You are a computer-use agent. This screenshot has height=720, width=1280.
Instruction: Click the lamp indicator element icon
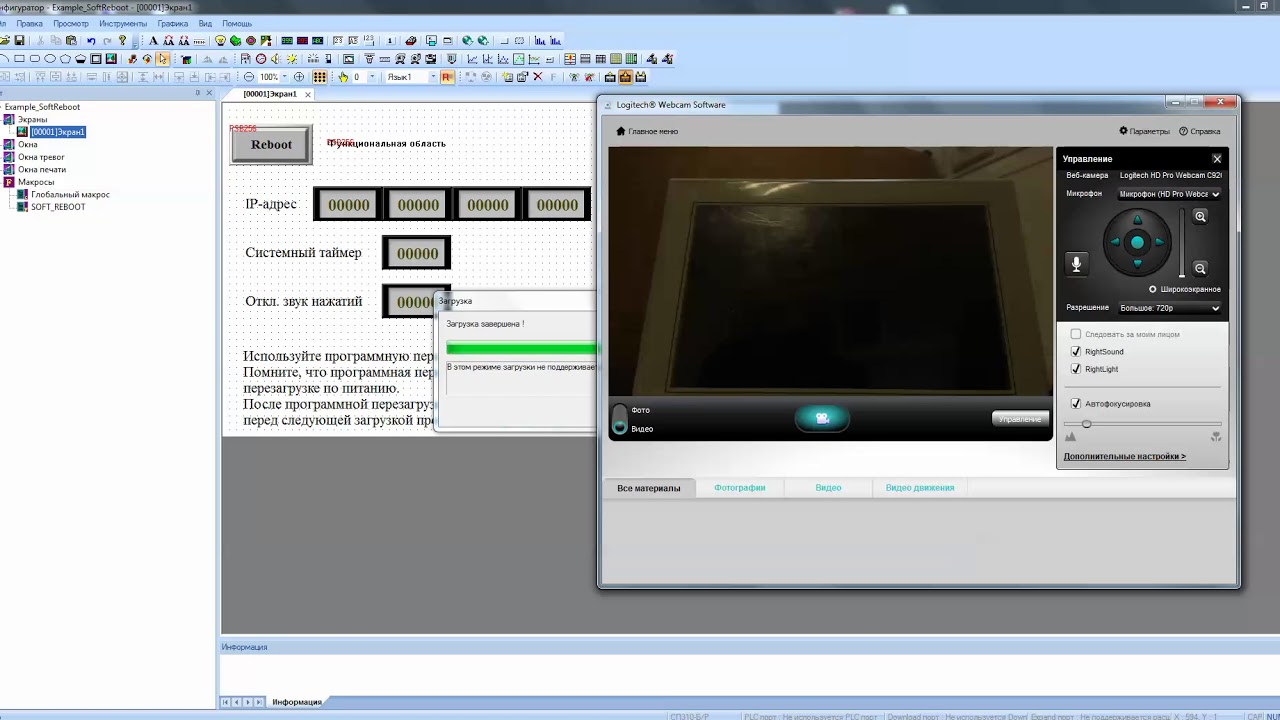pos(220,41)
